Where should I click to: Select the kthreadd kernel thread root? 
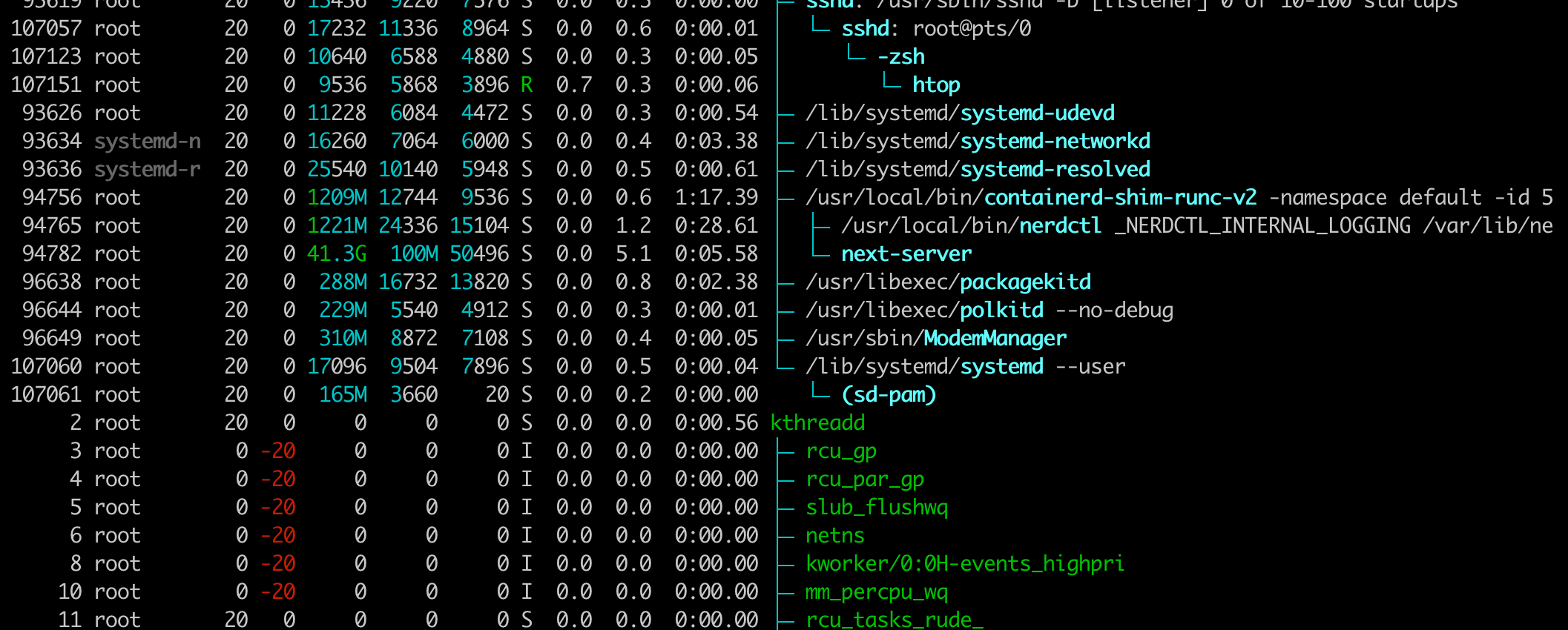pyautogui.click(x=817, y=423)
